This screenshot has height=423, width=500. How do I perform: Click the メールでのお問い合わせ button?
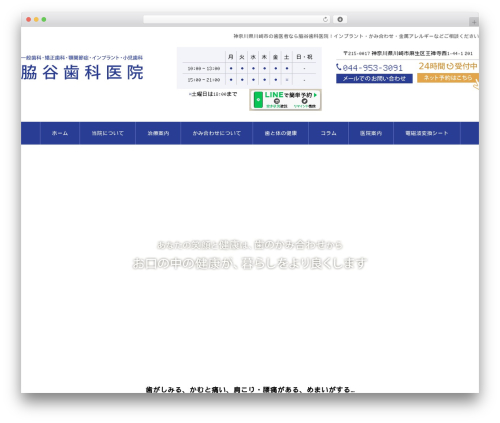point(374,79)
